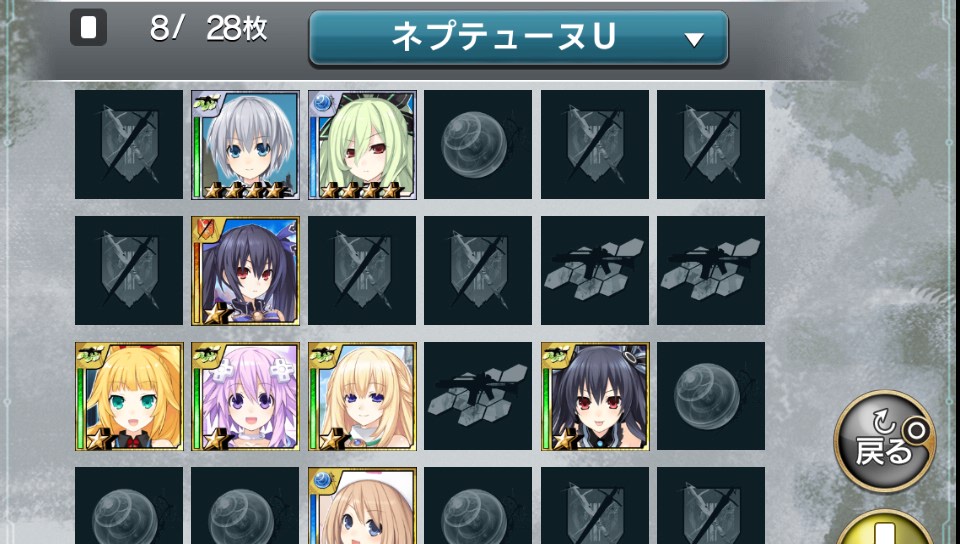Tap the empty shield slot right of twin-tail card
This screenshot has width=960, height=544.
pyautogui.click(x=362, y=270)
